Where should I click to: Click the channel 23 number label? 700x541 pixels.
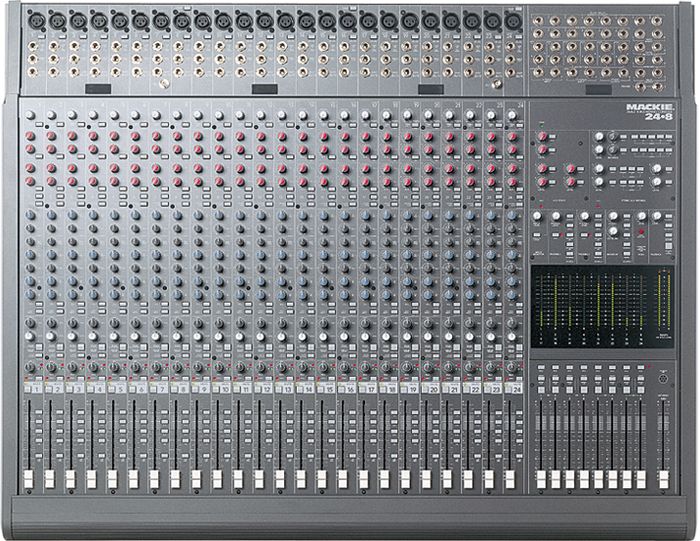[x=496, y=390]
